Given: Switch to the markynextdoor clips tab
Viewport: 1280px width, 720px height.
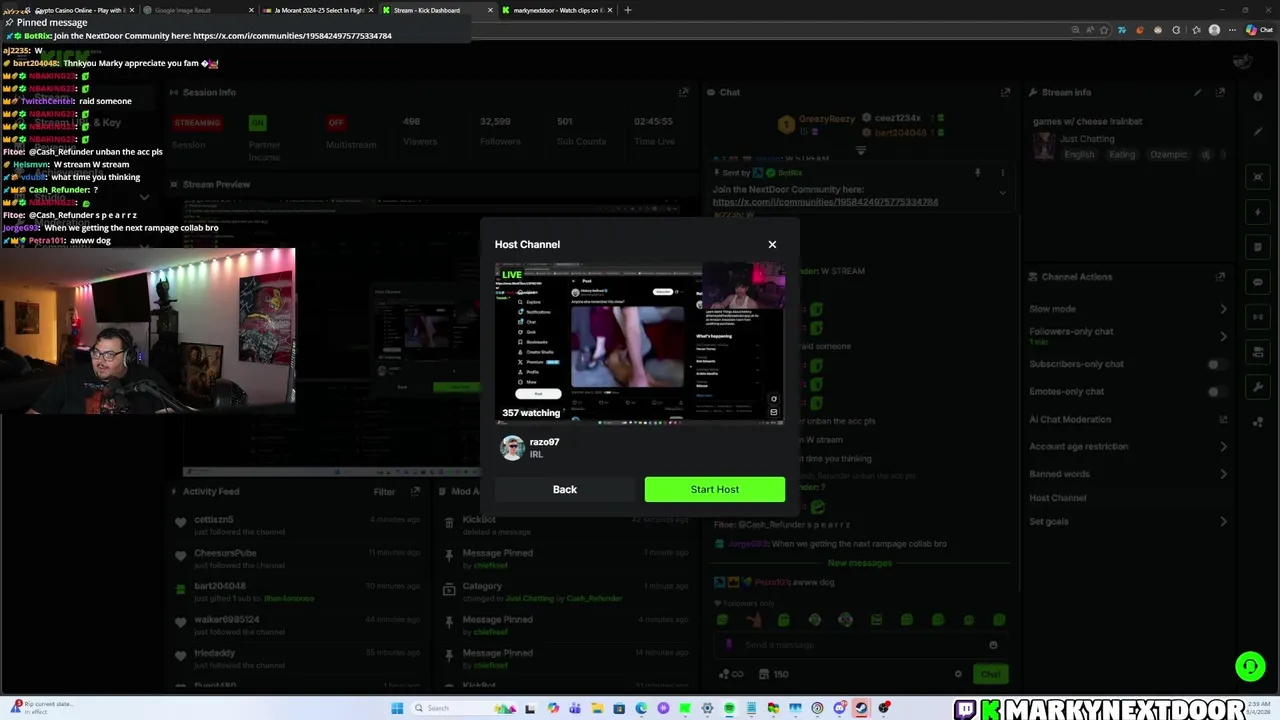Looking at the screenshot, I should click(x=556, y=10).
